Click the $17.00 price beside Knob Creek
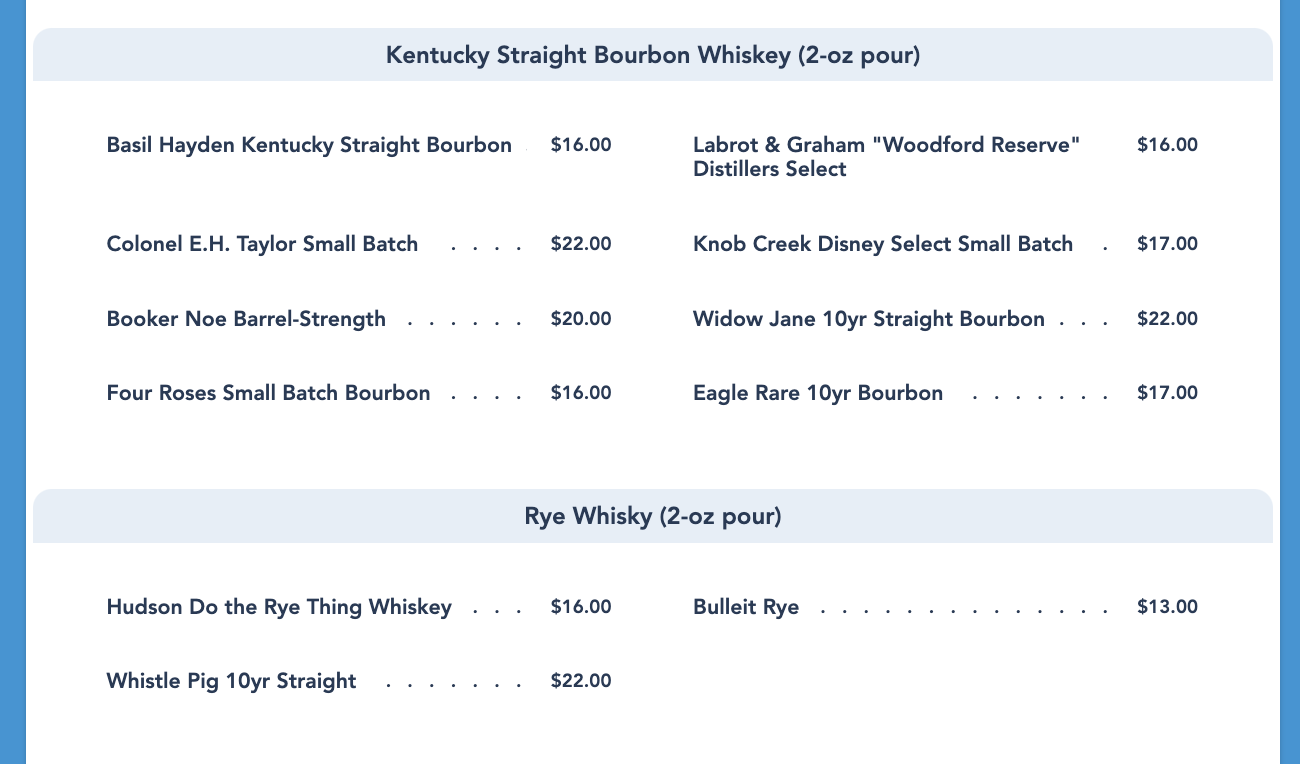1300x764 pixels. (x=1167, y=244)
